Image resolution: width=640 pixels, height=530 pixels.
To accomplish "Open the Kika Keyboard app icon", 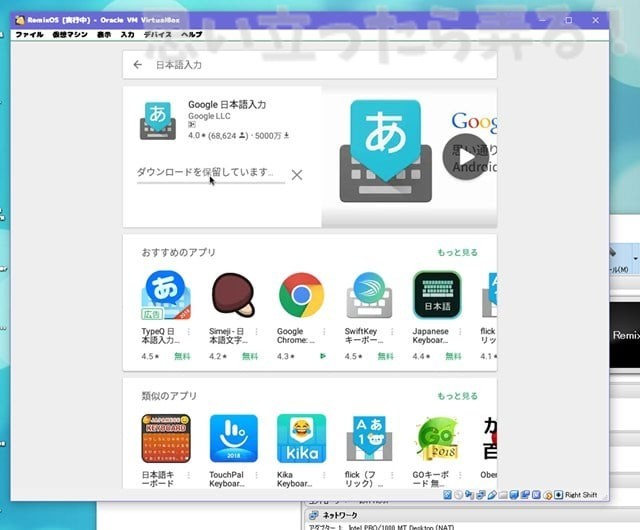I will 301,439.
